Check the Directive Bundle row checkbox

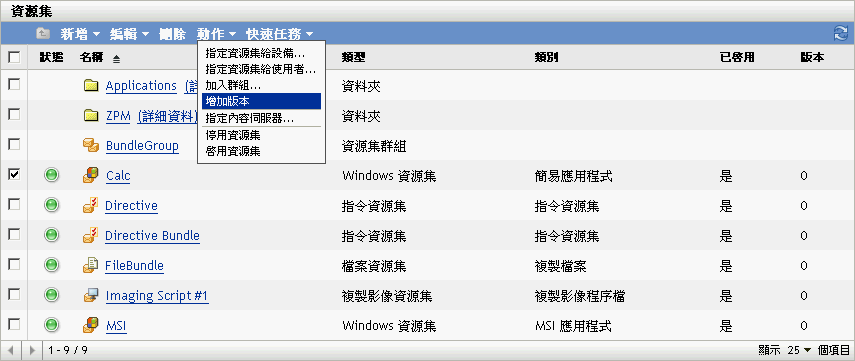14,234
